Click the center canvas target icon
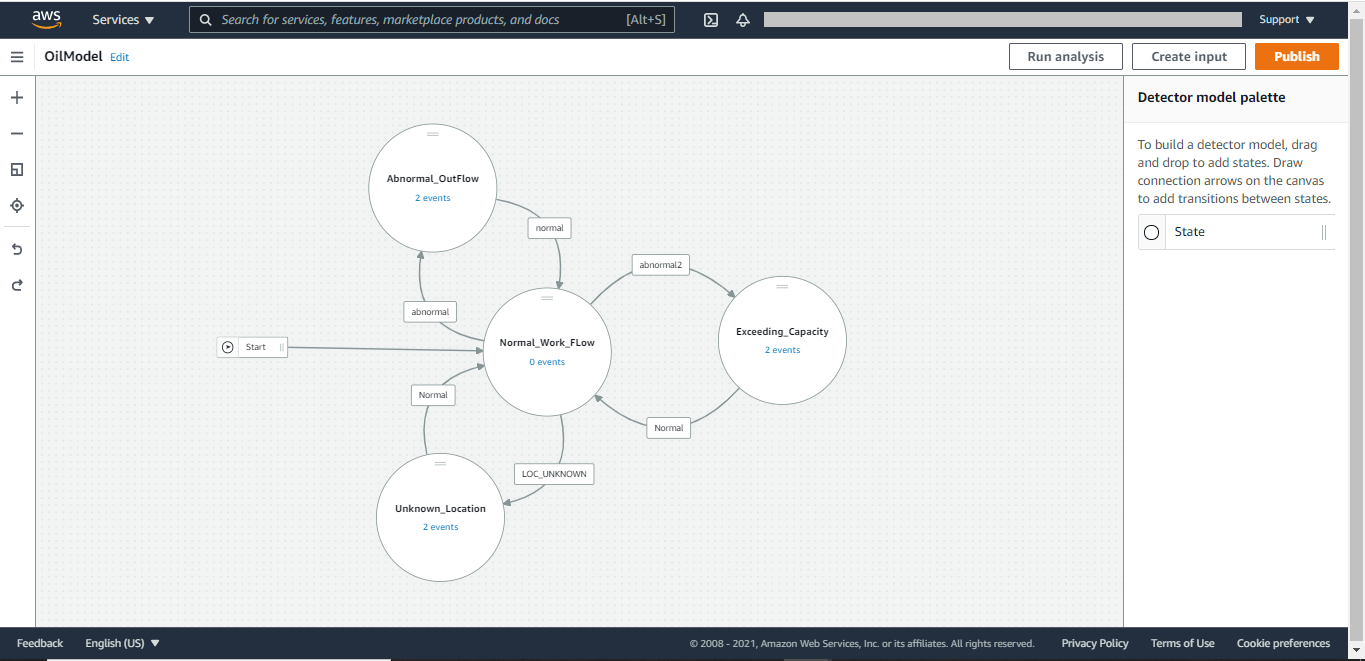Viewport: 1365px width, 661px height. (x=17, y=206)
